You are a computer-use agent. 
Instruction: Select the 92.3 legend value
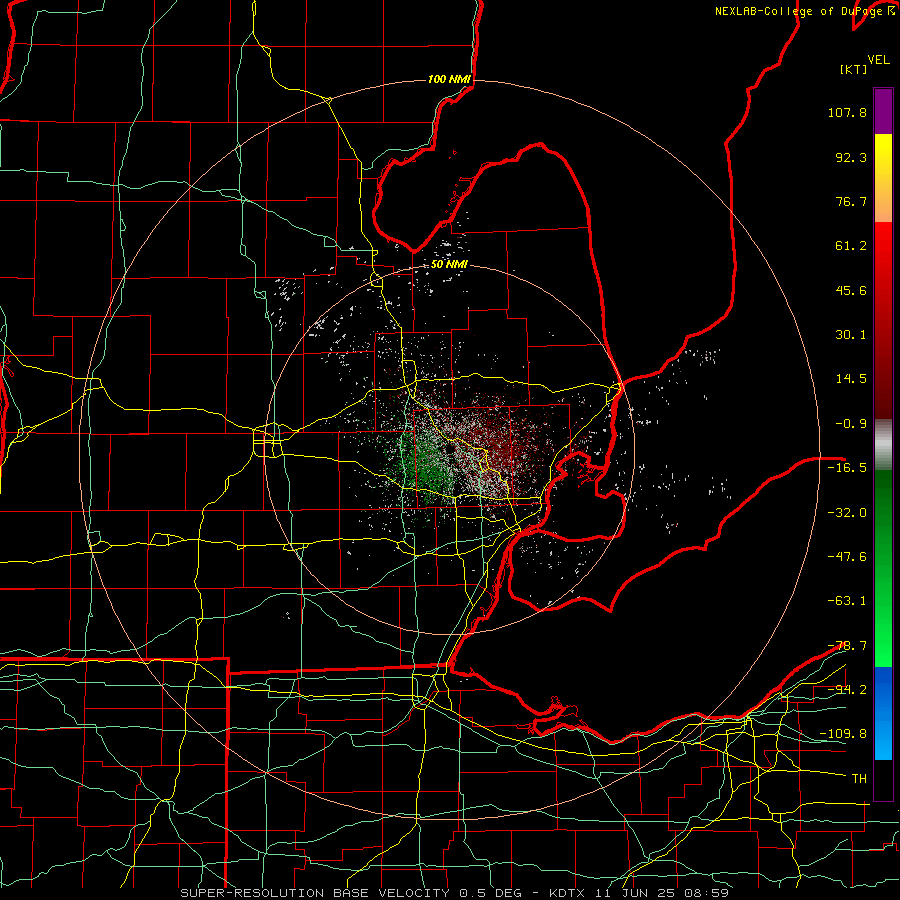click(851, 157)
